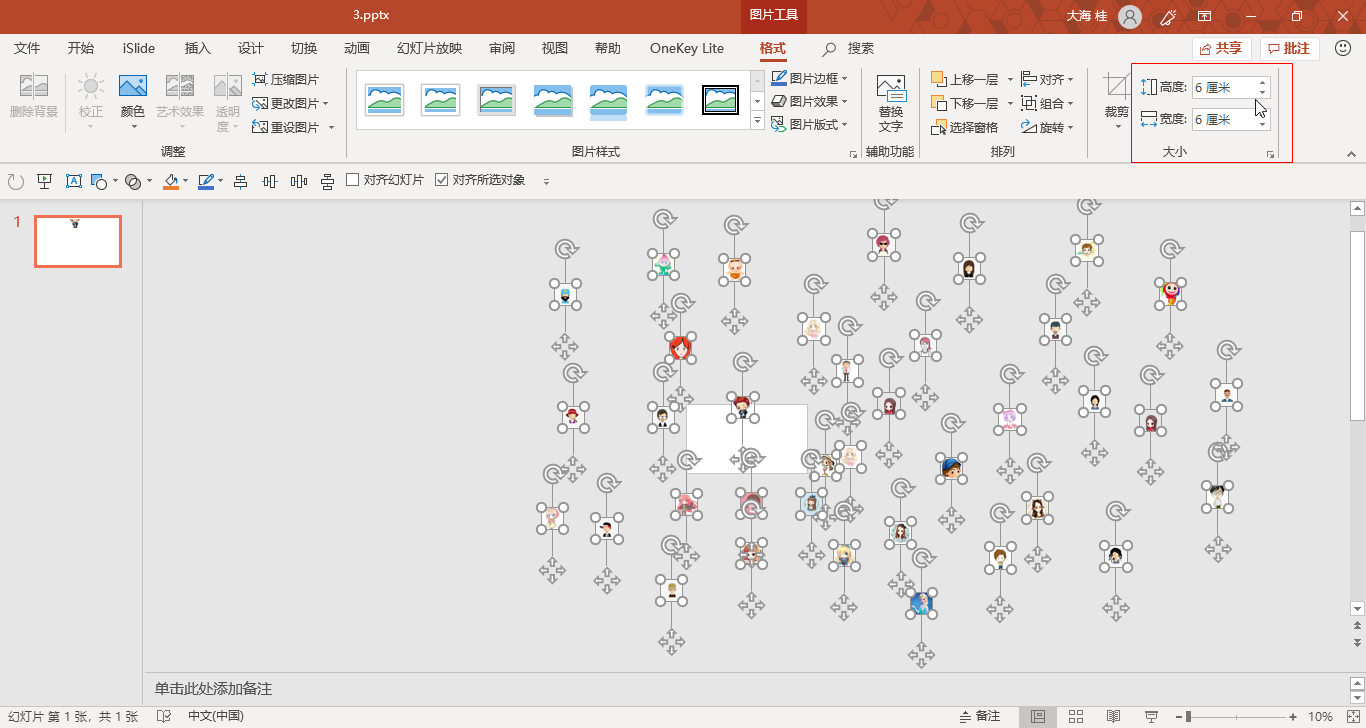
Task: Click the 裁剪 crop tool icon
Action: (x=1116, y=87)
